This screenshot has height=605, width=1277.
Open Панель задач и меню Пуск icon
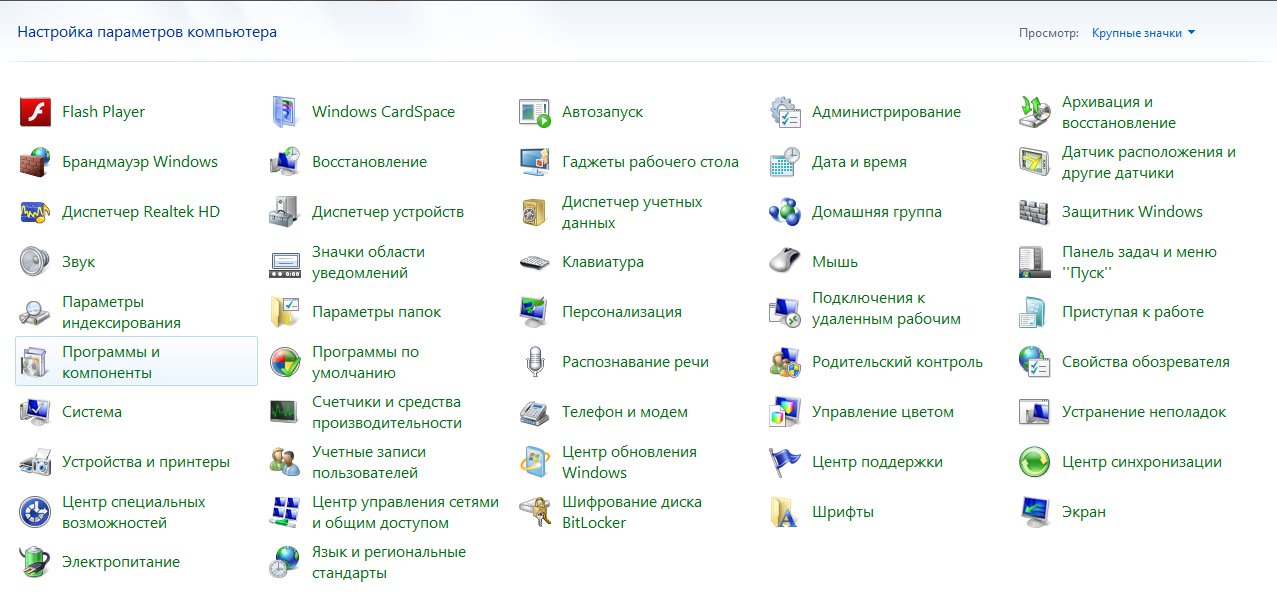click(1035, 262)
